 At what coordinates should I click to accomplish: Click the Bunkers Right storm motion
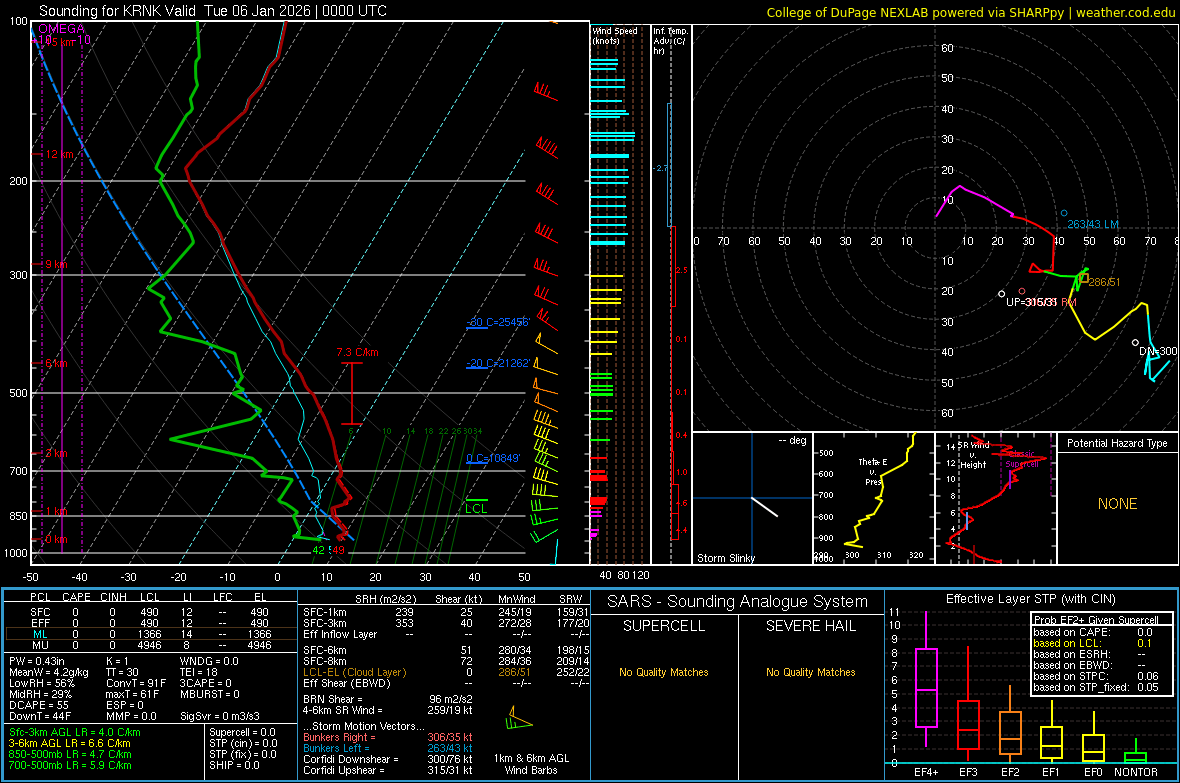tap(388, 737)
